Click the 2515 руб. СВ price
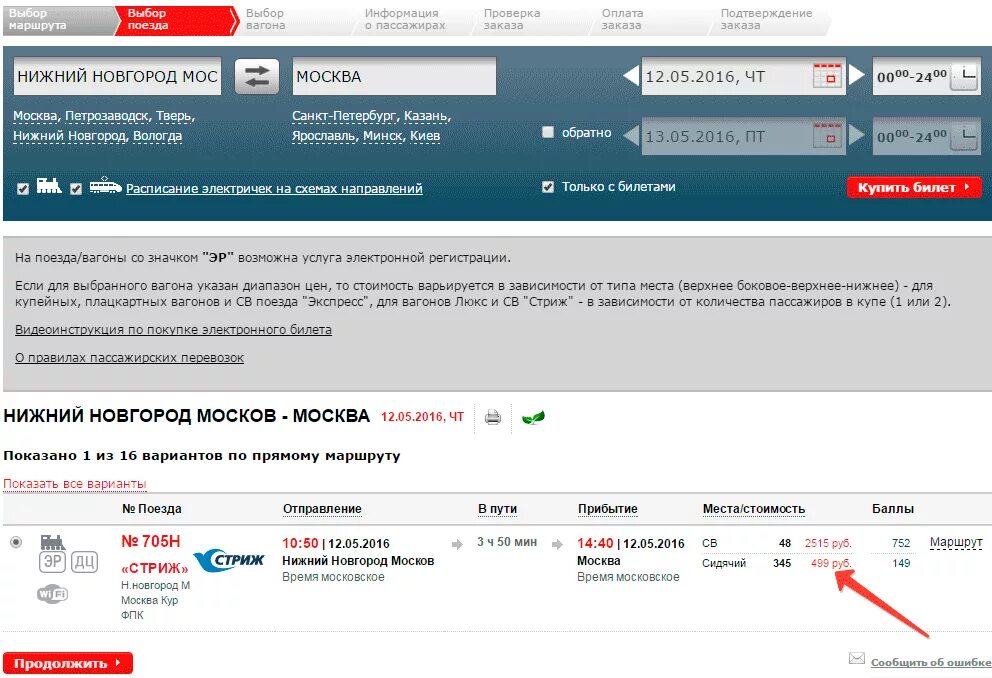Viewport: 992px width, 678px height. tap(828, 543)
